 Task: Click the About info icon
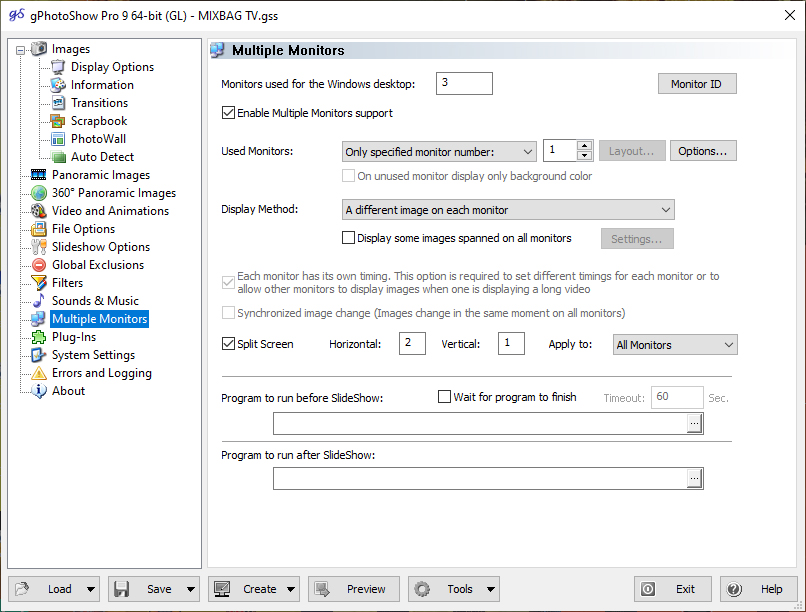tap(39, 391)
